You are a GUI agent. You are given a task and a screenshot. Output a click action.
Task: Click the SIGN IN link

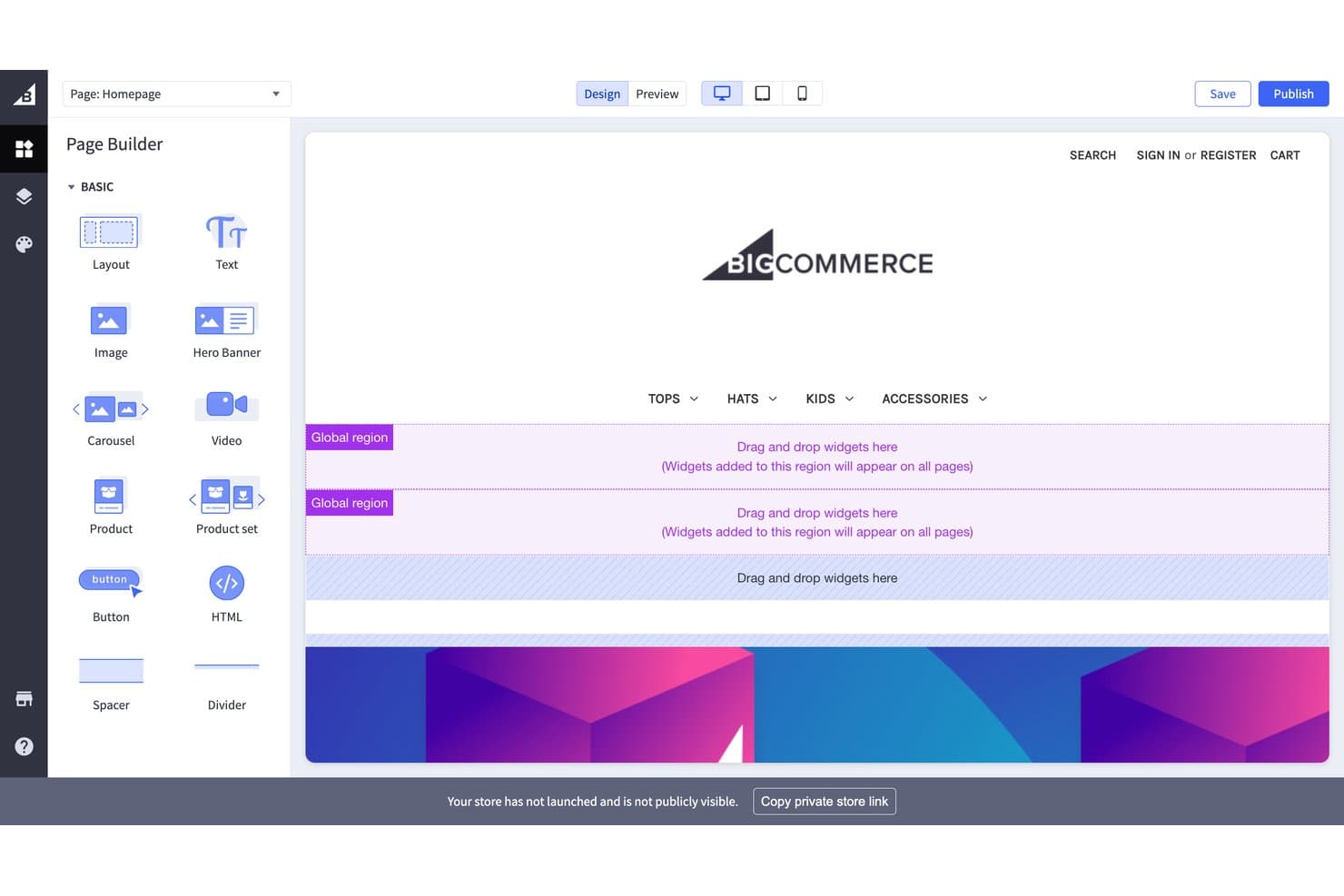(1158, 155)
